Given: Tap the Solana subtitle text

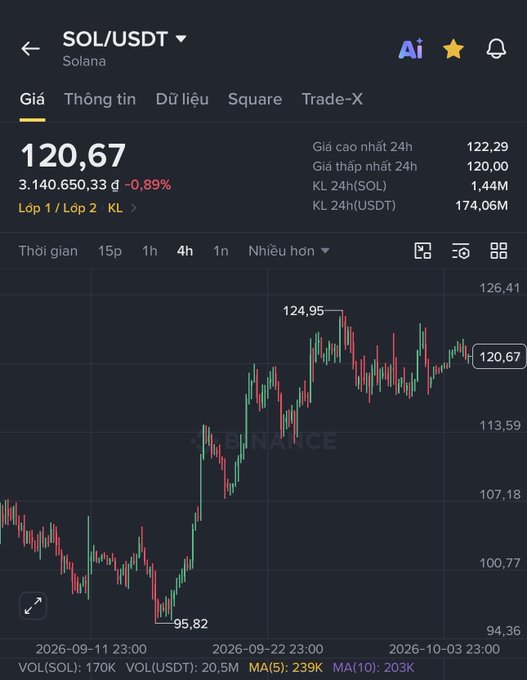Looking at the screenshot, I should [84, 61].
